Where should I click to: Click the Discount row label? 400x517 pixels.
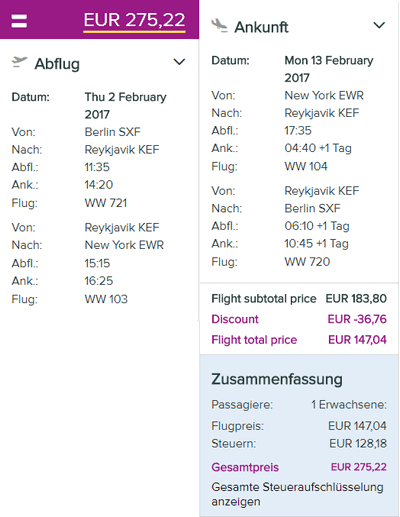click(x=235, y=319)
